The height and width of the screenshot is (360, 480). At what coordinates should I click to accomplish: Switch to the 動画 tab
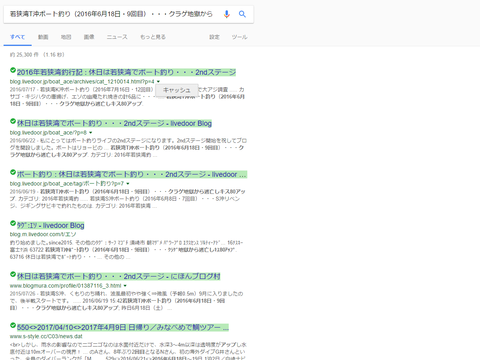43,37
